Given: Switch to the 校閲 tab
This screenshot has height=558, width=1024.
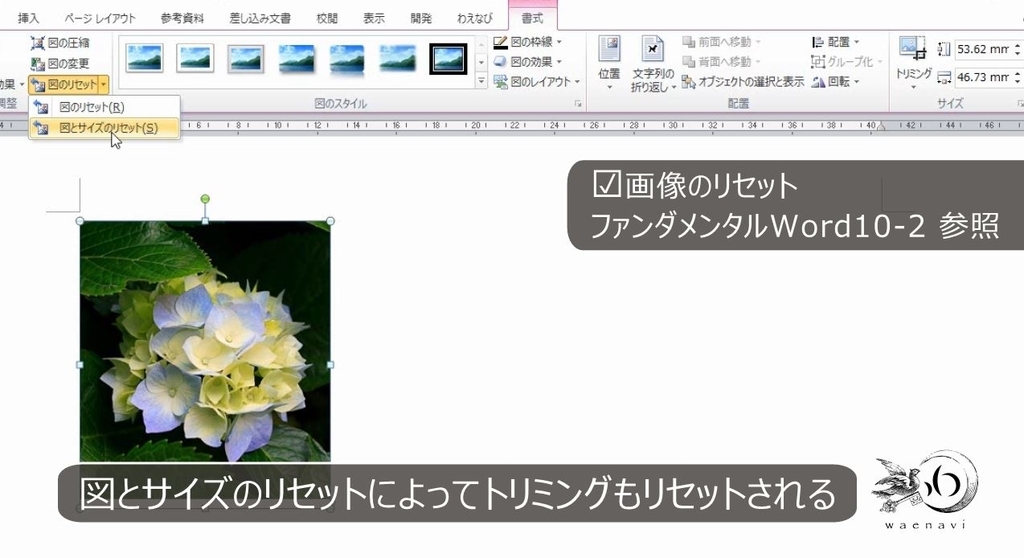Looking at the screenshot, I should (327, 18).
